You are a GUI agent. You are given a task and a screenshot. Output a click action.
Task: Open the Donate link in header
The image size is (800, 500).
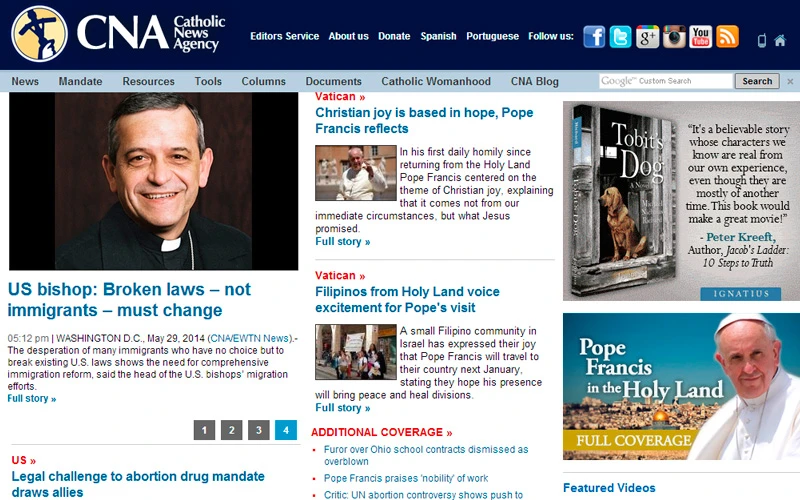(x=394, y=36)
